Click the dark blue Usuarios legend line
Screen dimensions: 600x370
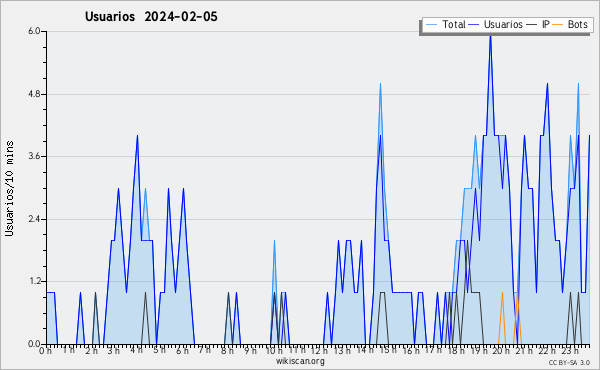[474, 25]
